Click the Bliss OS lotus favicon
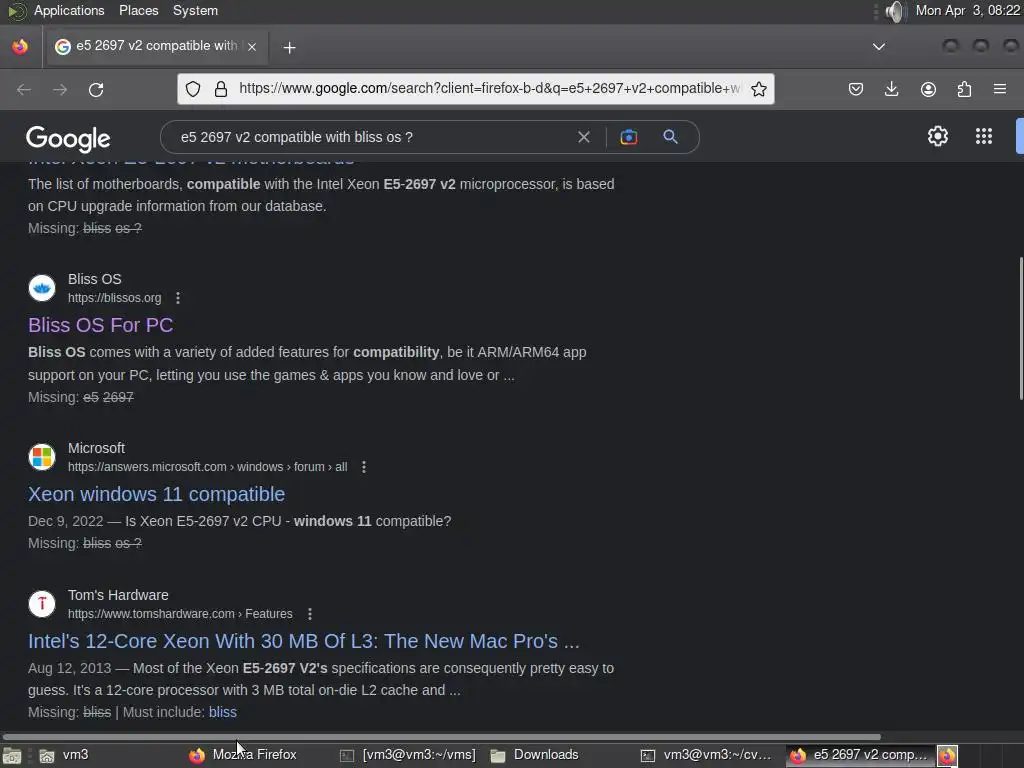The height and width of the screenshot is (768, 1024). click(42, 288)
